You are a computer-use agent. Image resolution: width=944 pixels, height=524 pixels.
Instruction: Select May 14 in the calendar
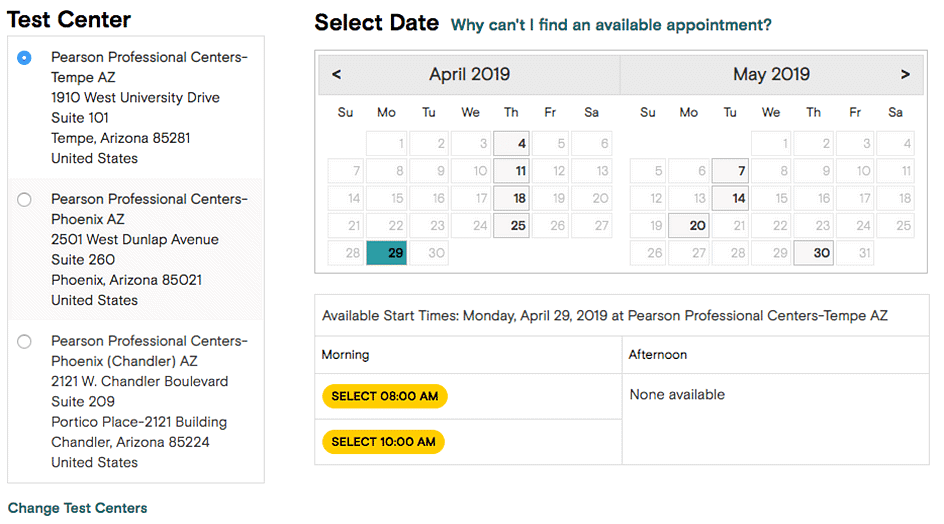click(x=730, y=198)
